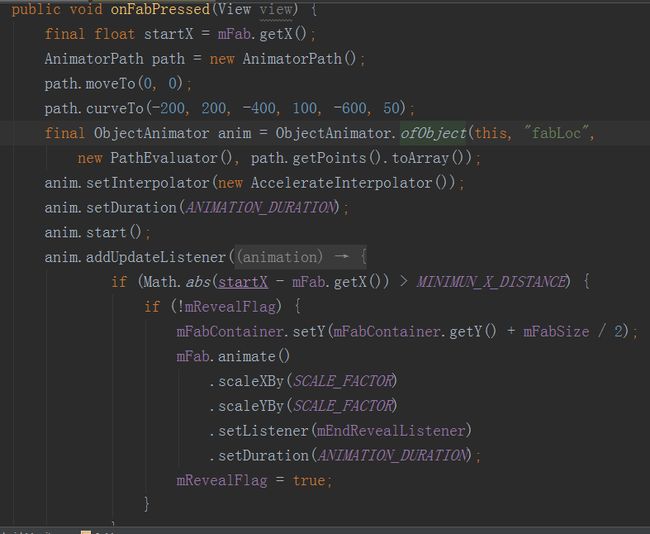
Task: Click the true value assigned to mRevealFlag
Action: 309,480
